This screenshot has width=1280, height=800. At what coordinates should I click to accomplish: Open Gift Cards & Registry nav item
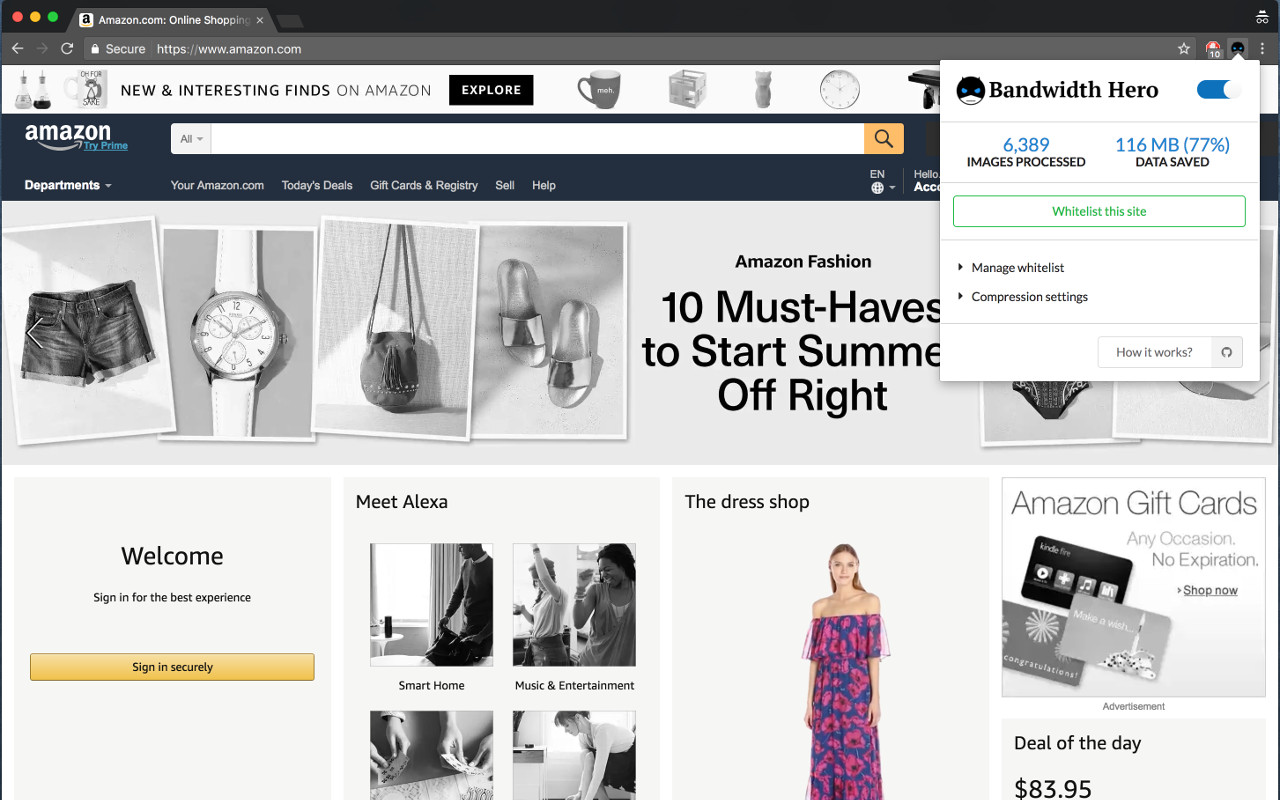(424, 185)
